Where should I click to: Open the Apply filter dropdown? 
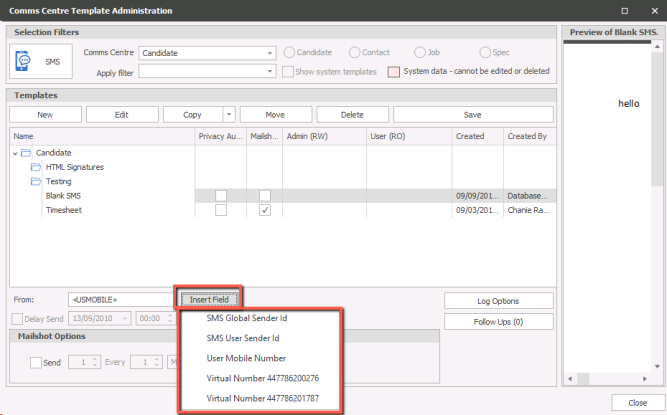(x=270, y=72)
